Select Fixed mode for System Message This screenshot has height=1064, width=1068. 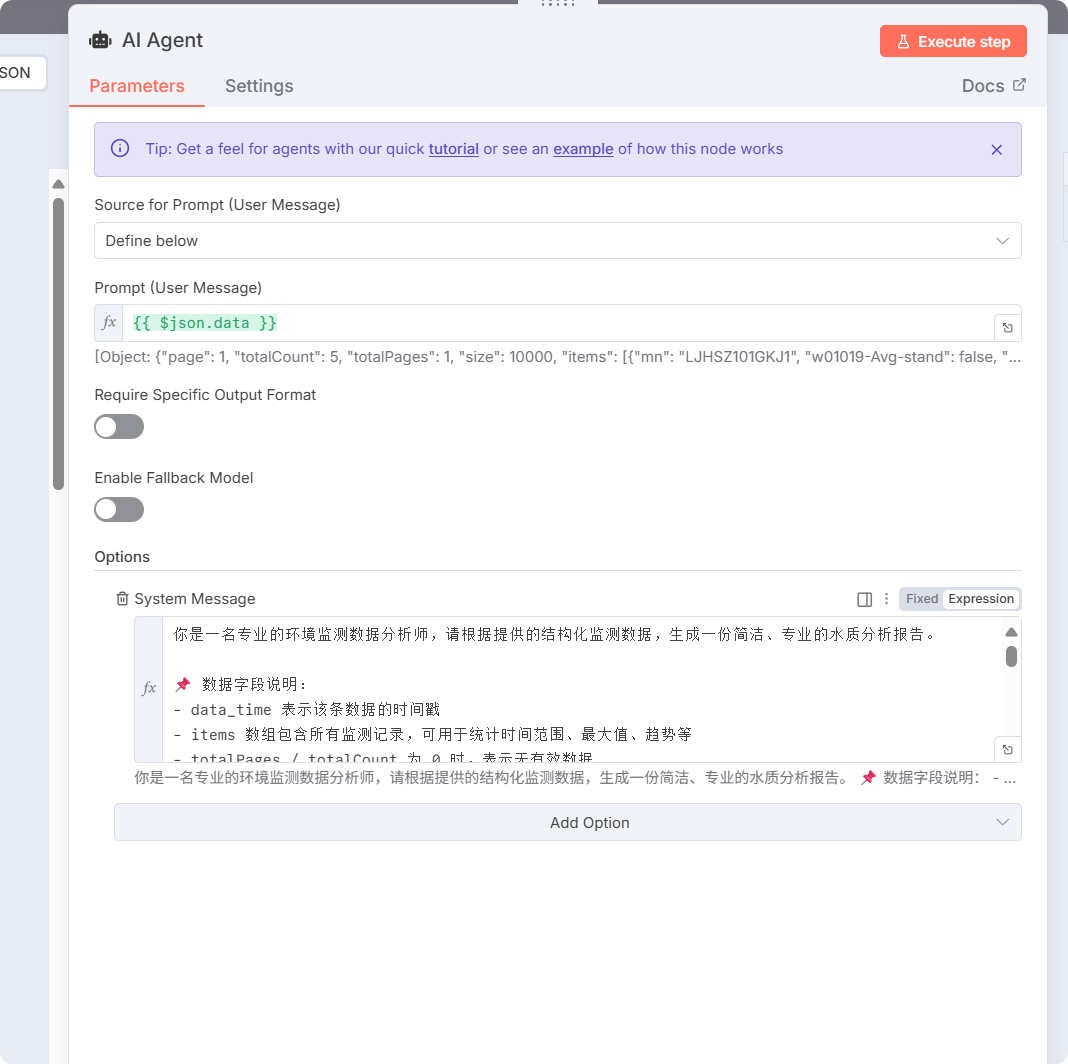pos(922,599)
